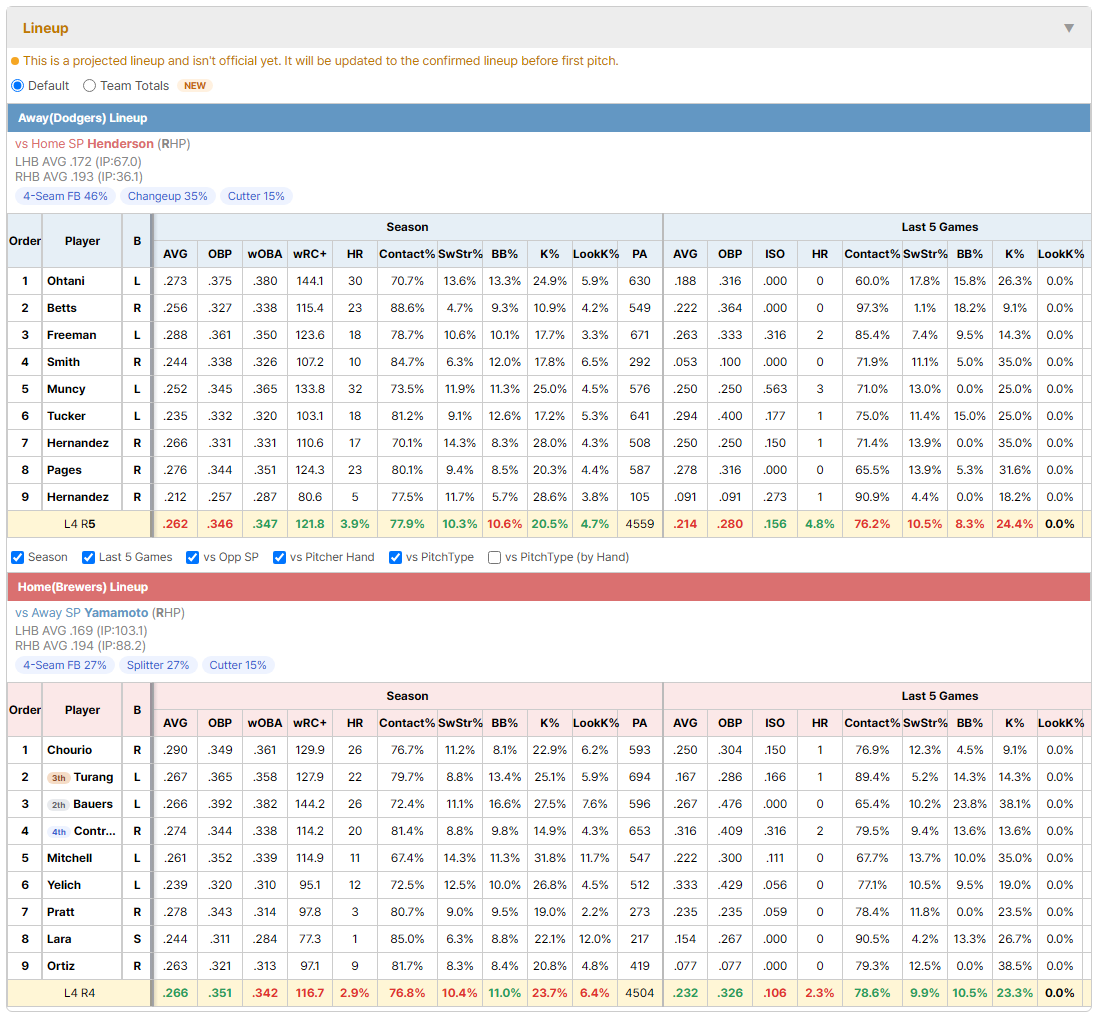Click player name Chourio
Image resolution: width=1098 pixels, height=1018 pixels.
[69, 750]
